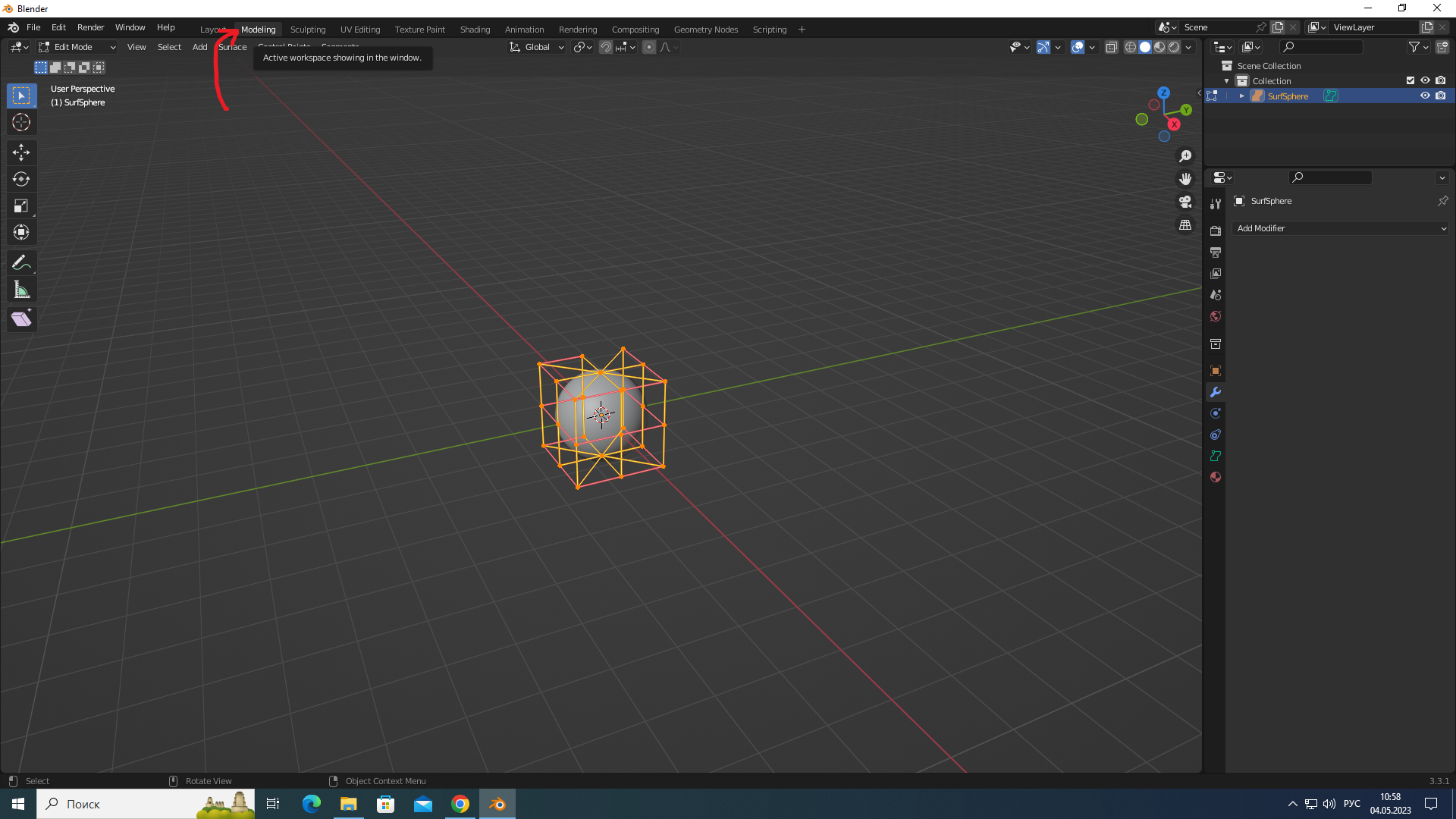Toggle camera view with camera icon

click(x=1185, y=202)
